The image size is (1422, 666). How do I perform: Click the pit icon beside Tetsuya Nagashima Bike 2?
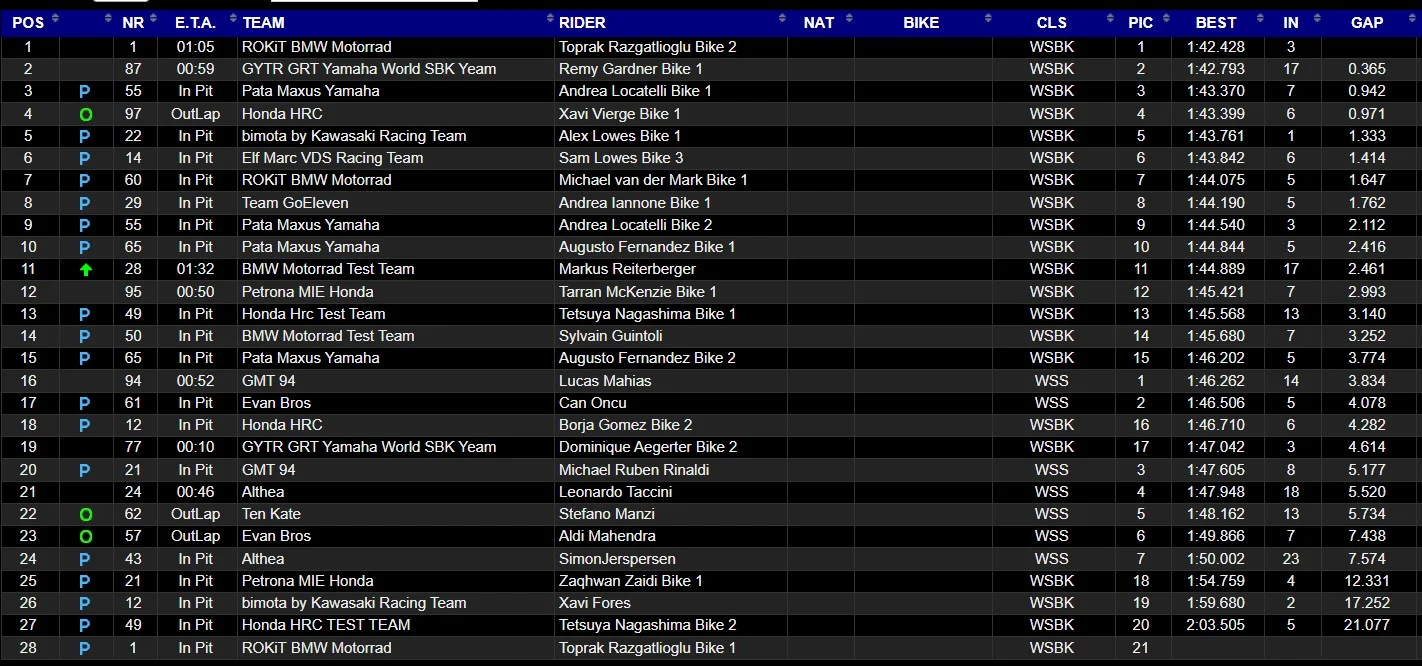[85, 625]
